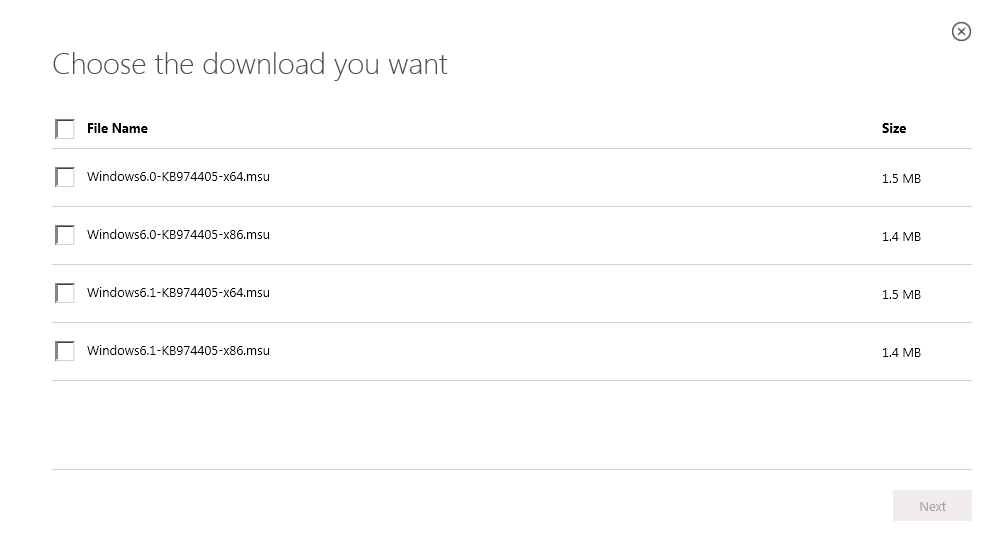
Task: Tick the checkbox for Windows6.0-KB974405-x64.msu
Action: (x=65, y=177)
